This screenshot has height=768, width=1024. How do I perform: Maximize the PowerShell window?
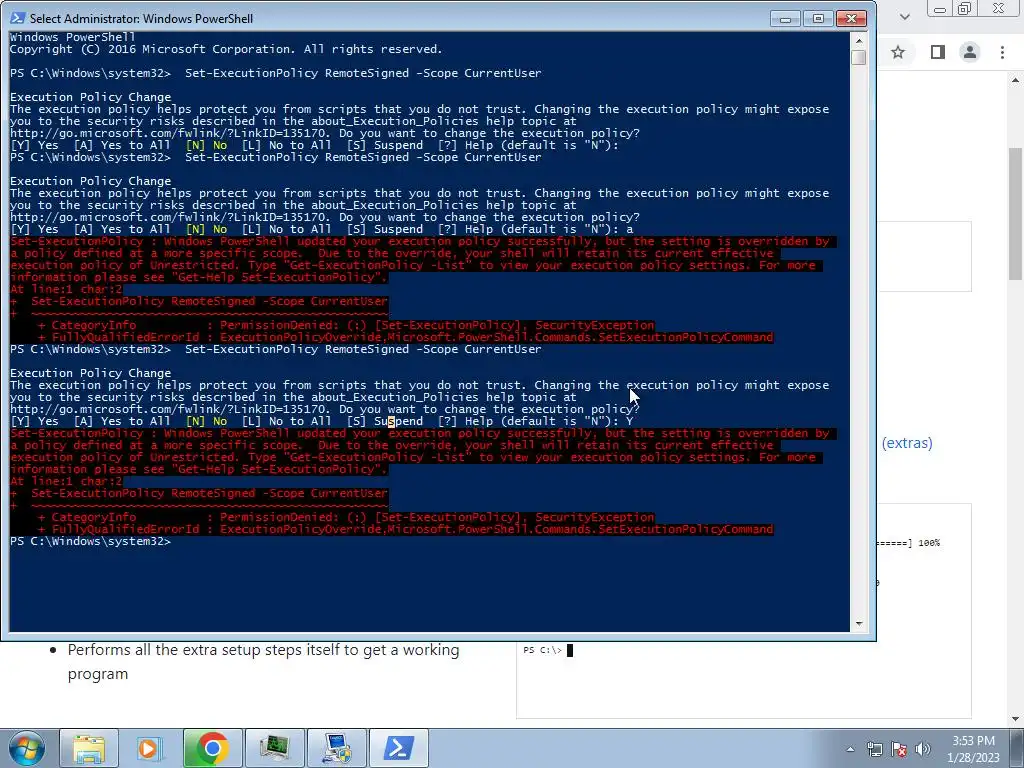click(818, 19)
